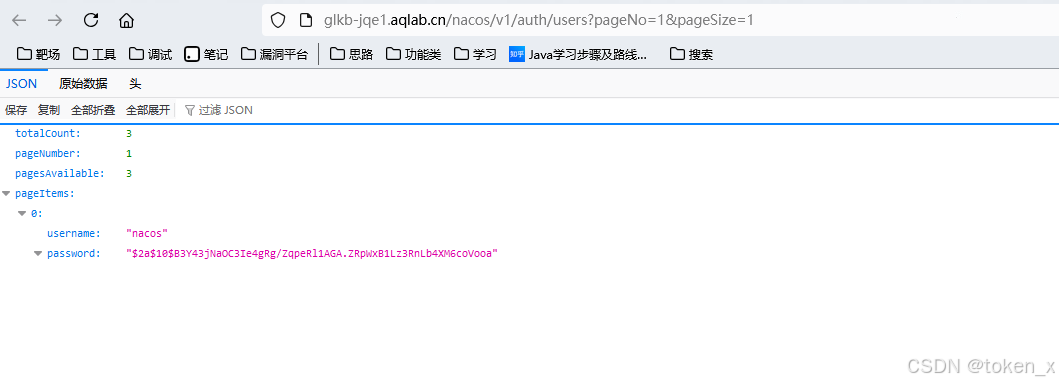Click the page info document icon
This screenshot has width=1059, height=383.
pyautogui.click(x=305, y=20)
